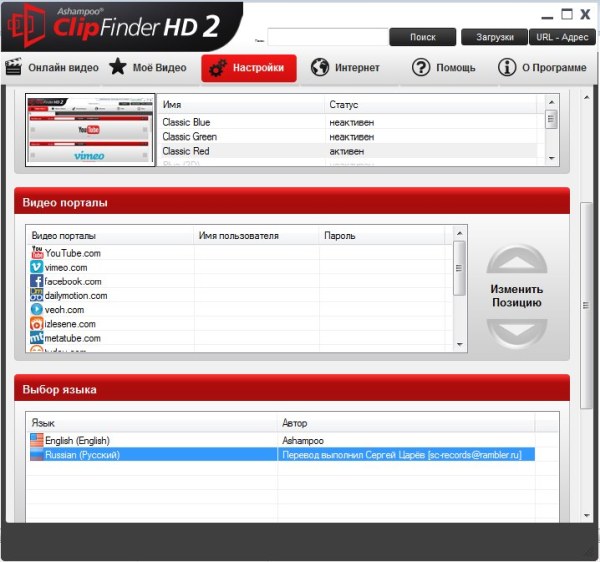Click the globe icon of Интернет
The width and height of the screenshot is (600, 562).
click(320, 67)
